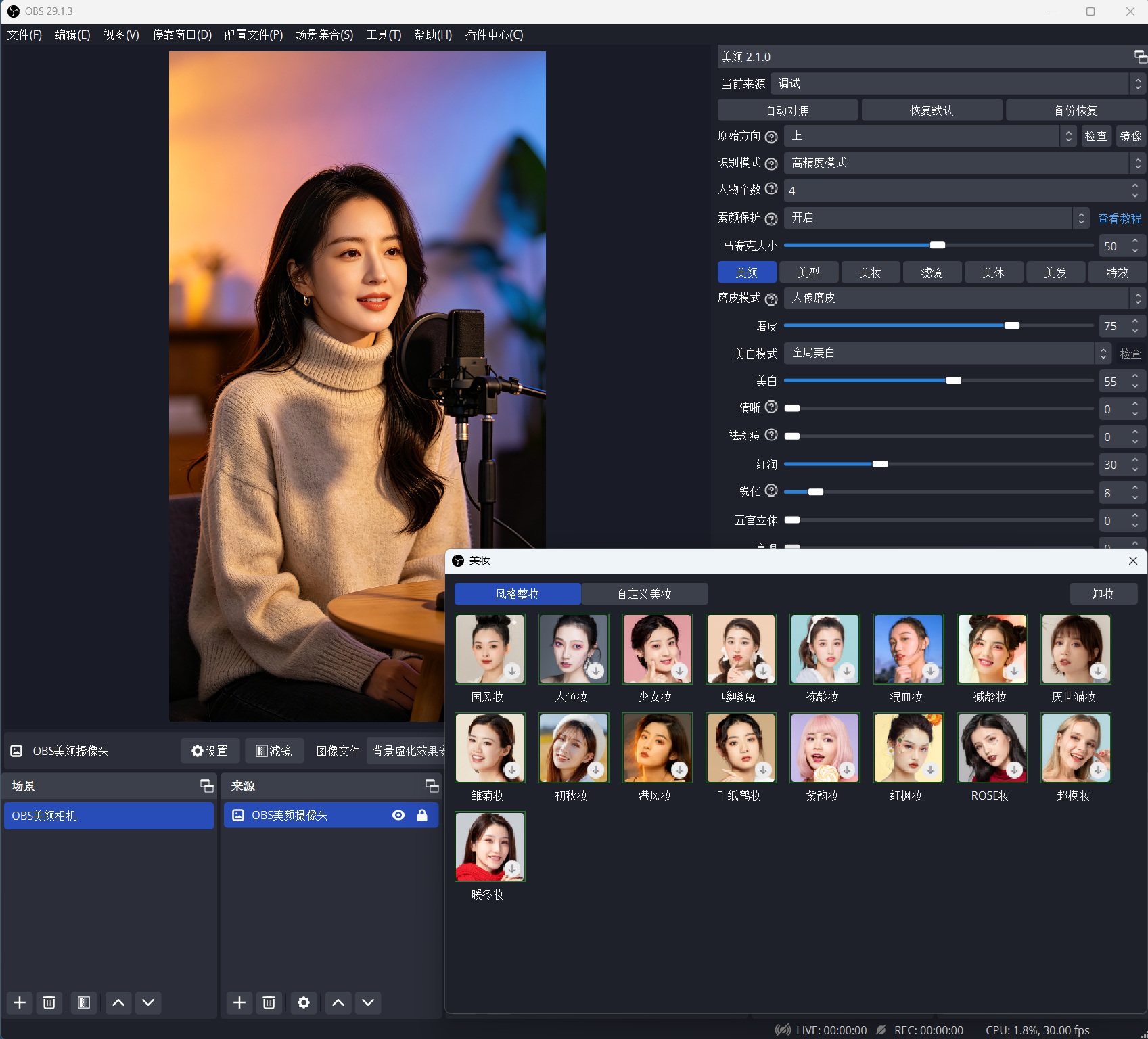
Task: Click the 卸妆 remove makeup button
Action: (1103, 593)
